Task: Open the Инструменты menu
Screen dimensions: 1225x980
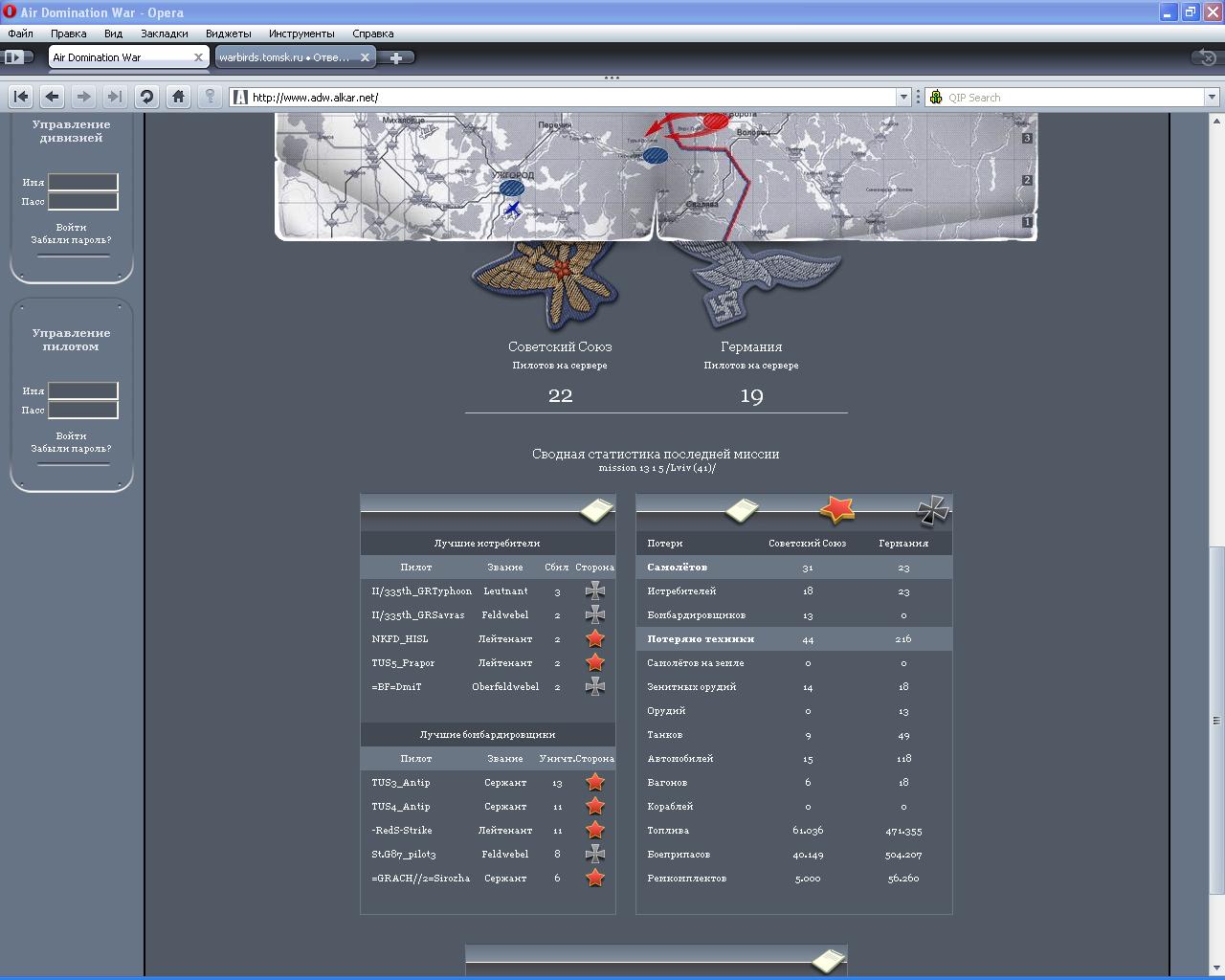Action: pyautogui.click(x=301, y=33)
